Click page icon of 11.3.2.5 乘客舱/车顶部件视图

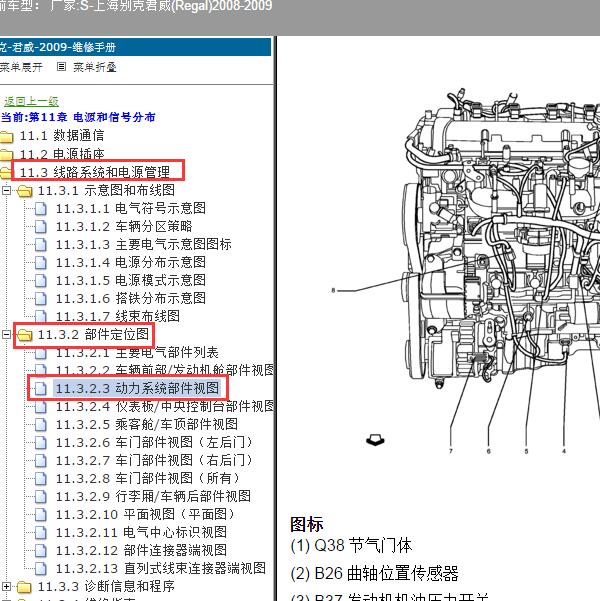click(x=41, y=425)
